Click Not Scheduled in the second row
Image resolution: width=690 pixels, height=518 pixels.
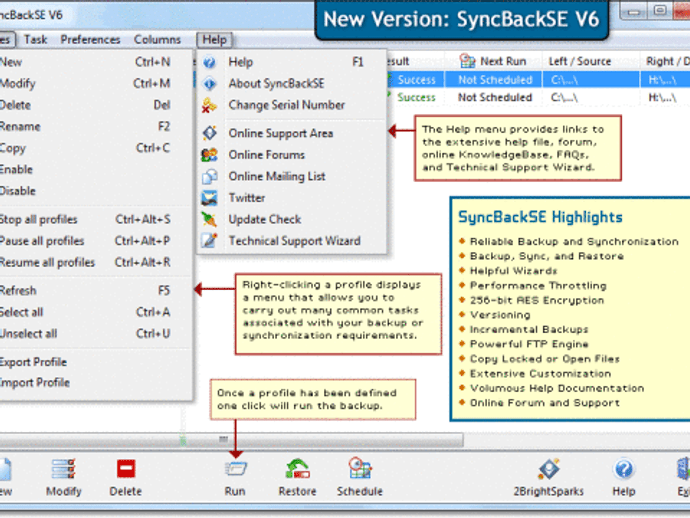[x=495, y=97]
